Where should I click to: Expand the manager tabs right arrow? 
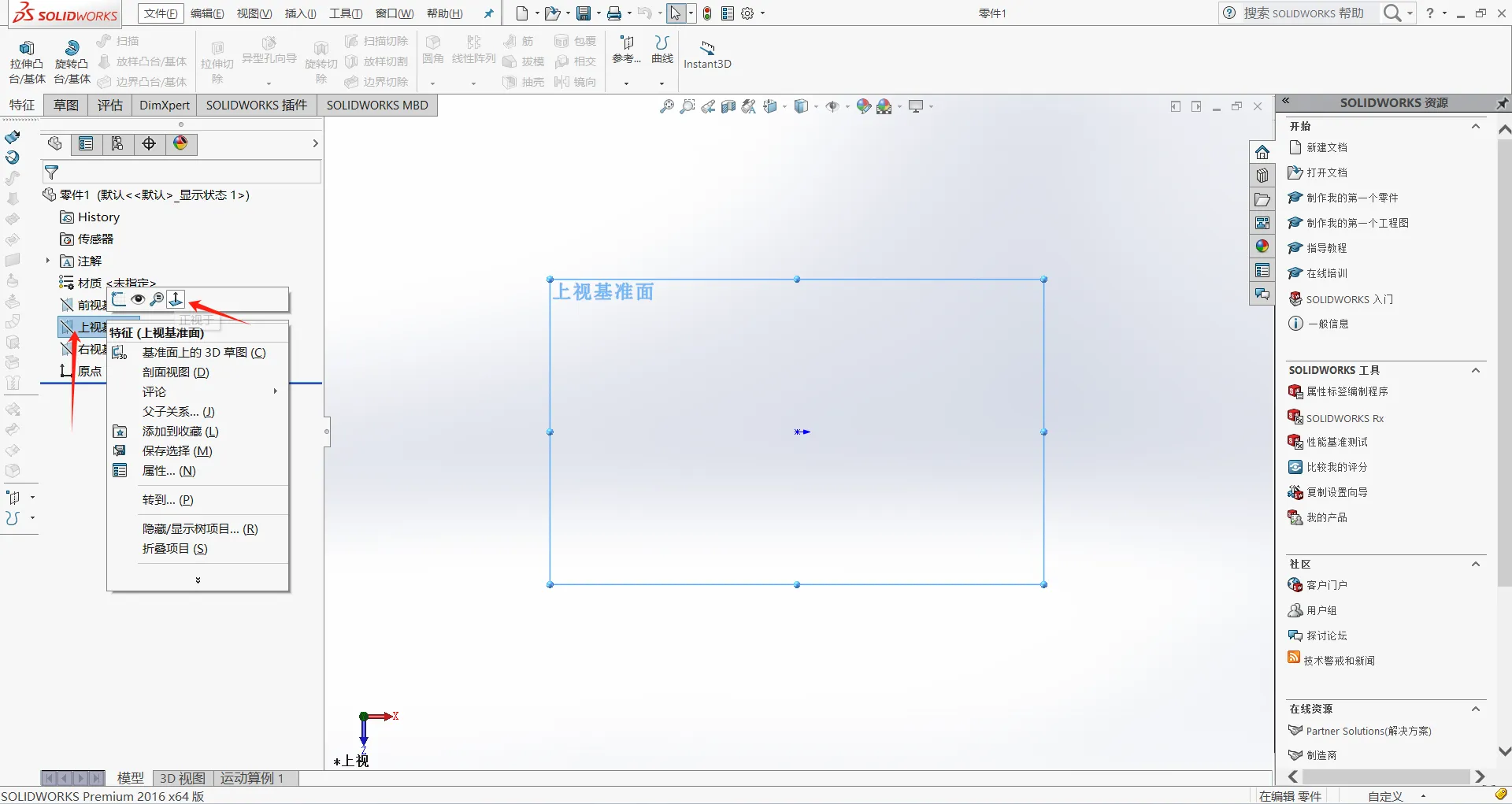[x=315, y=143]
